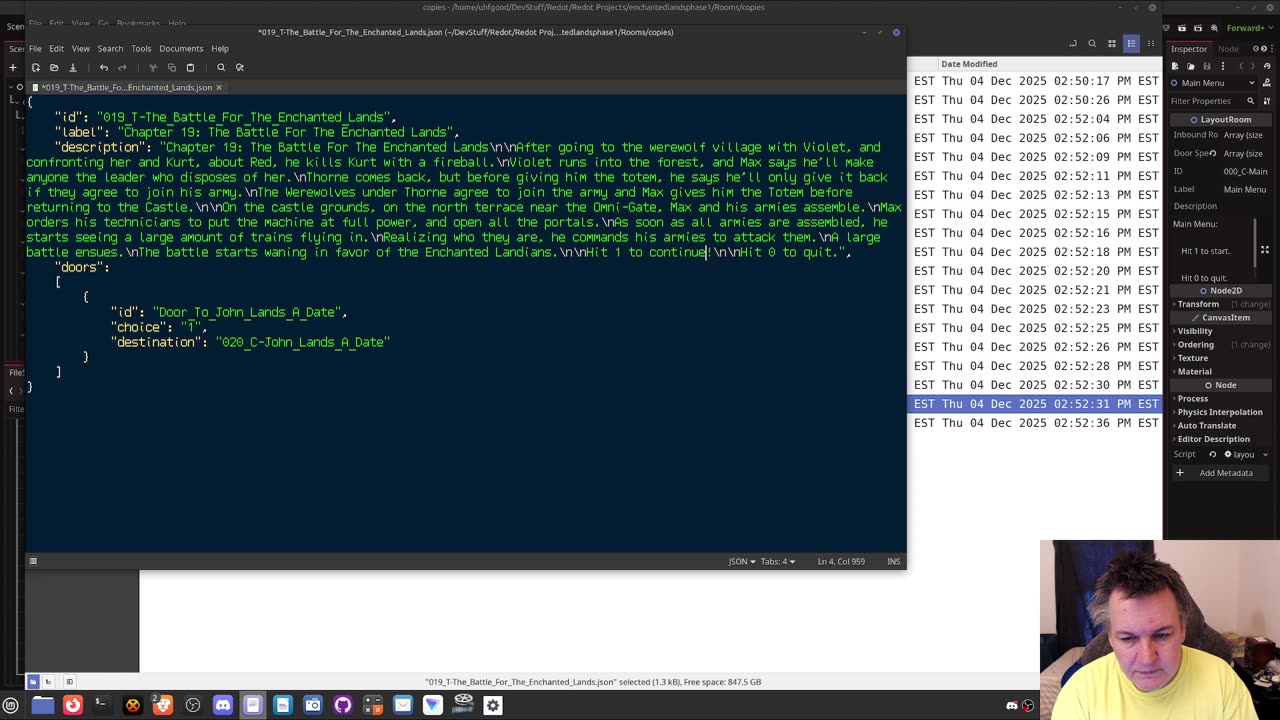Open the Tools menu in the text editor
The image size is (1280, 720).
pyautogui.click(x=141, y=48)
